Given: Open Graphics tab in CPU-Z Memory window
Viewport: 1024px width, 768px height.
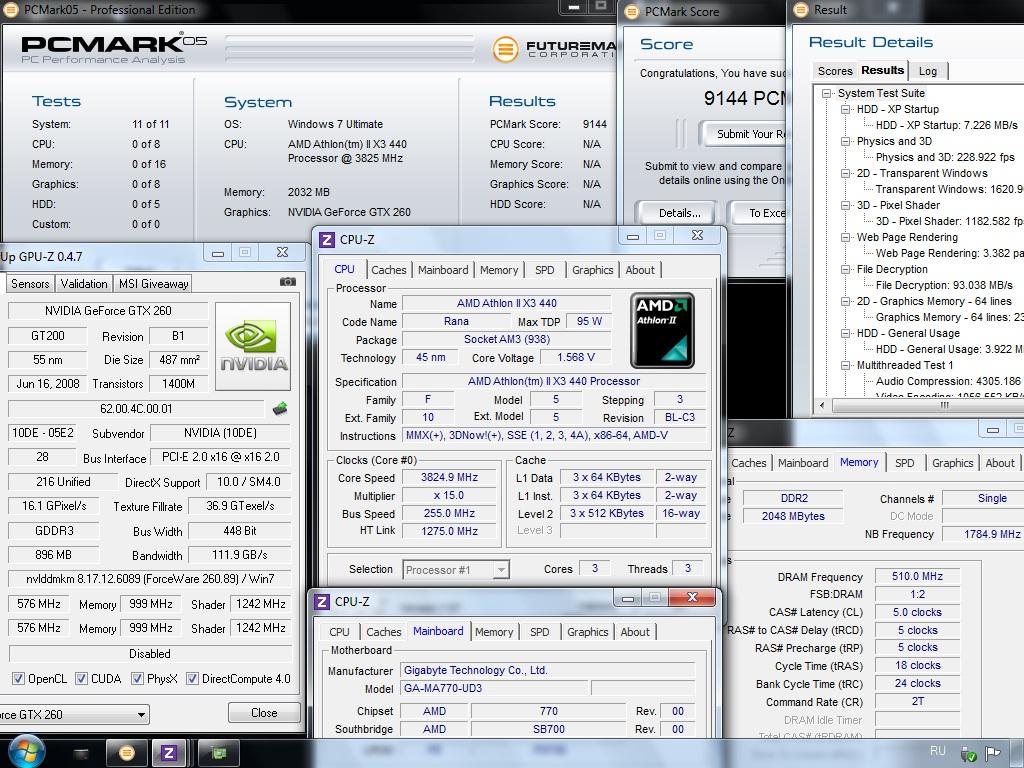Looking at the screenshot, I should pos(952,463).
